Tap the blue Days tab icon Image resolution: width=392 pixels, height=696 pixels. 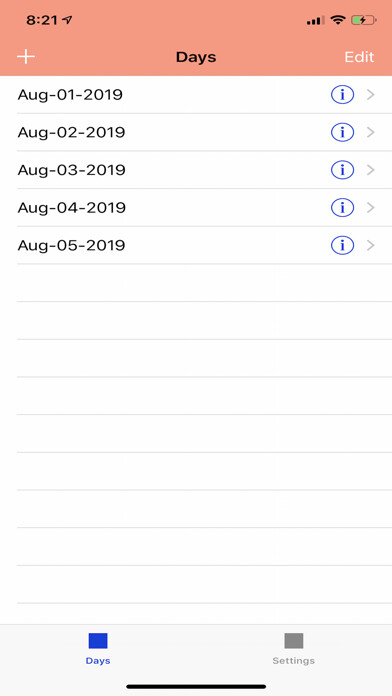click(x=98, y=641)
